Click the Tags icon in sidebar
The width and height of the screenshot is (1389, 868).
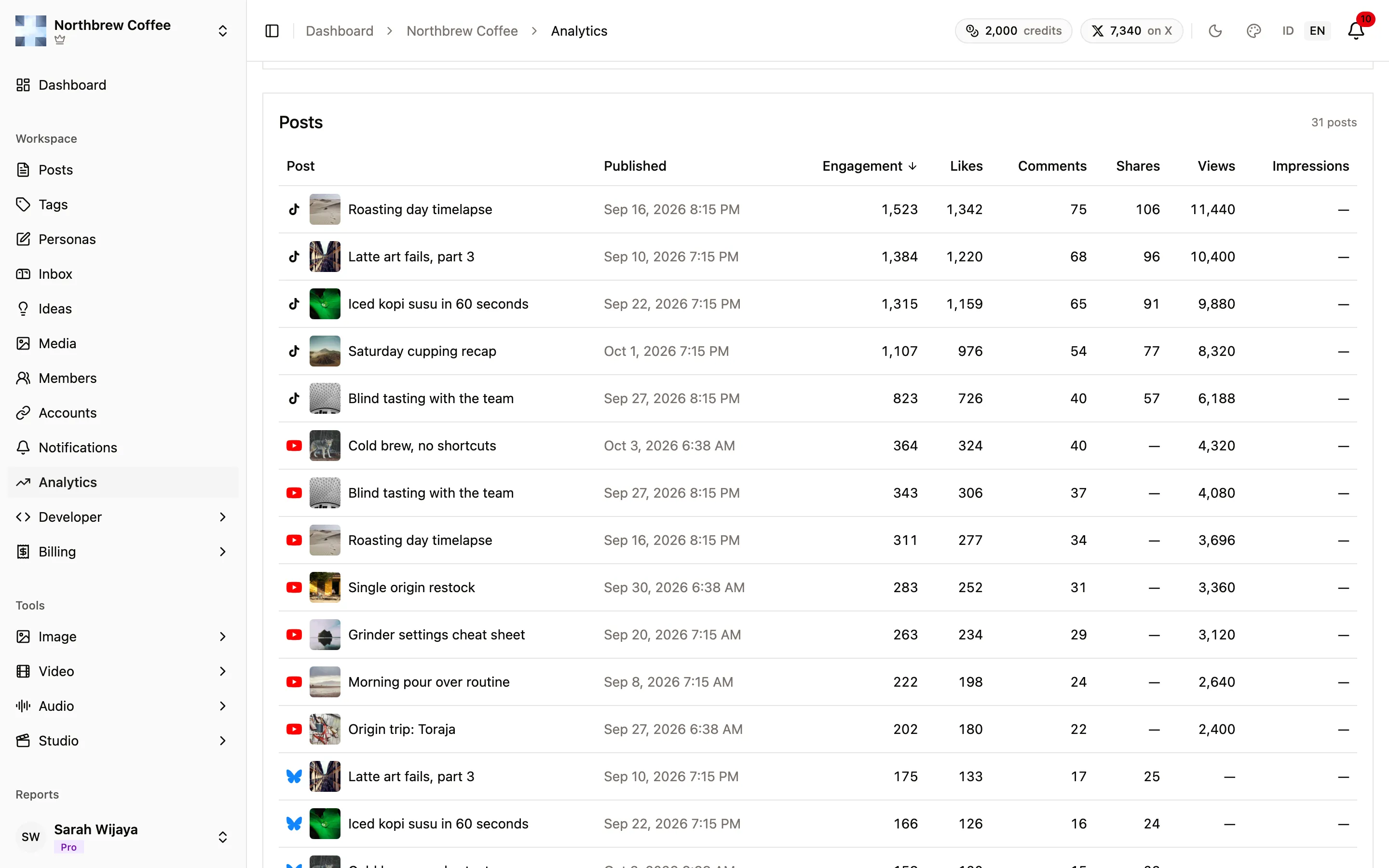coord(23,204)
